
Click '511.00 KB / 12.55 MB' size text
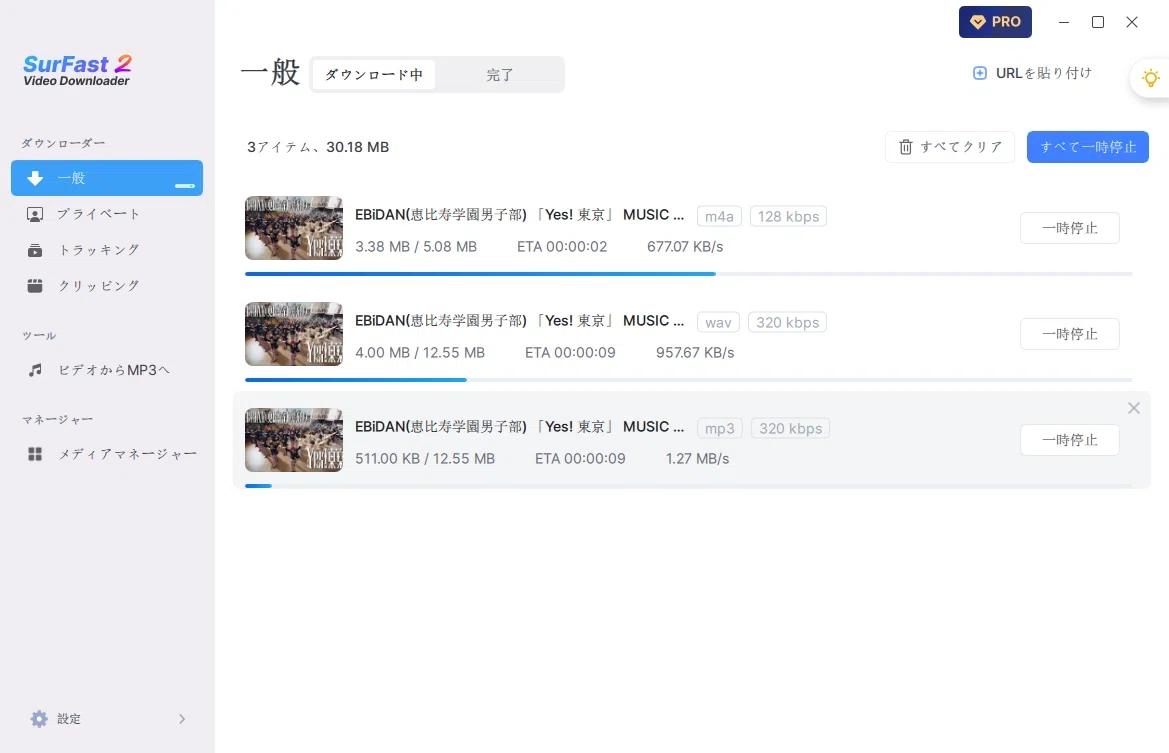[x=424, y=459]
